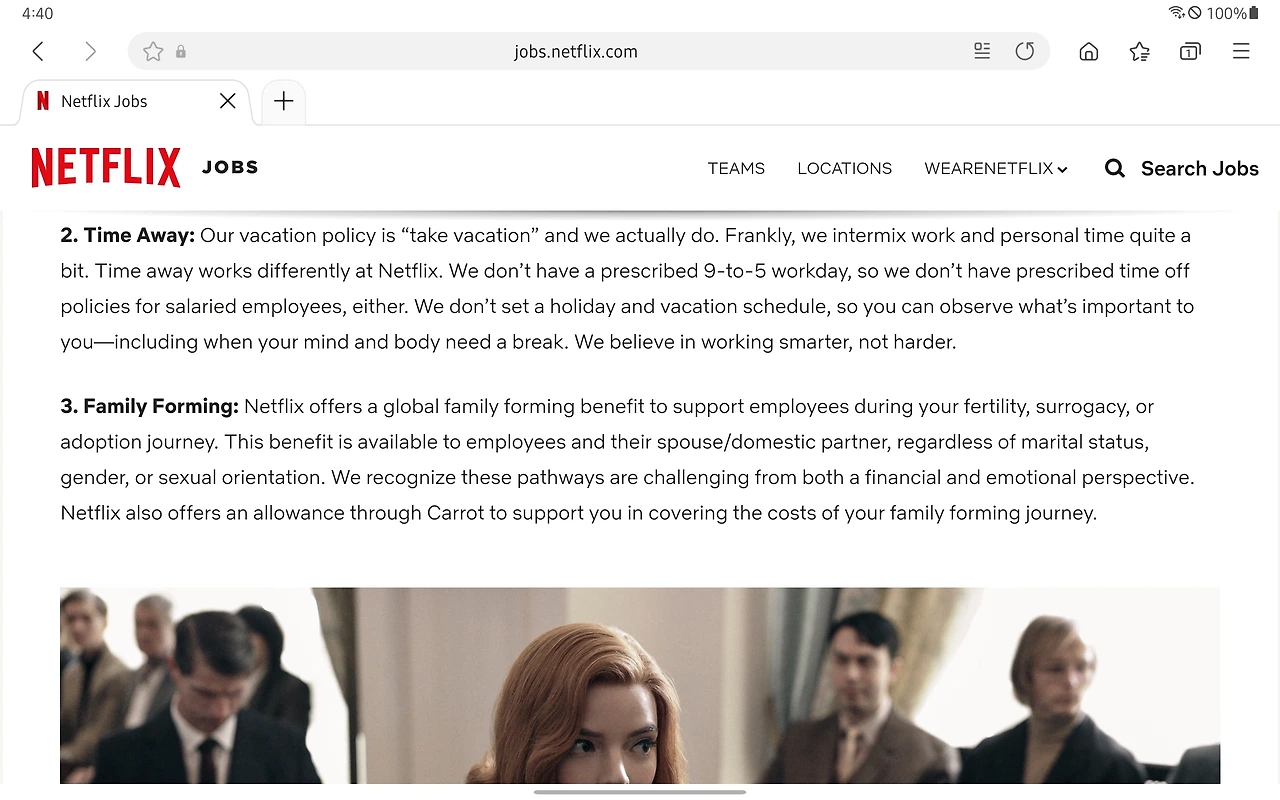Bookmark this page with the star icon
Image resolution: width=1280 pixels, height=800 pixels.
click(153, 51)
